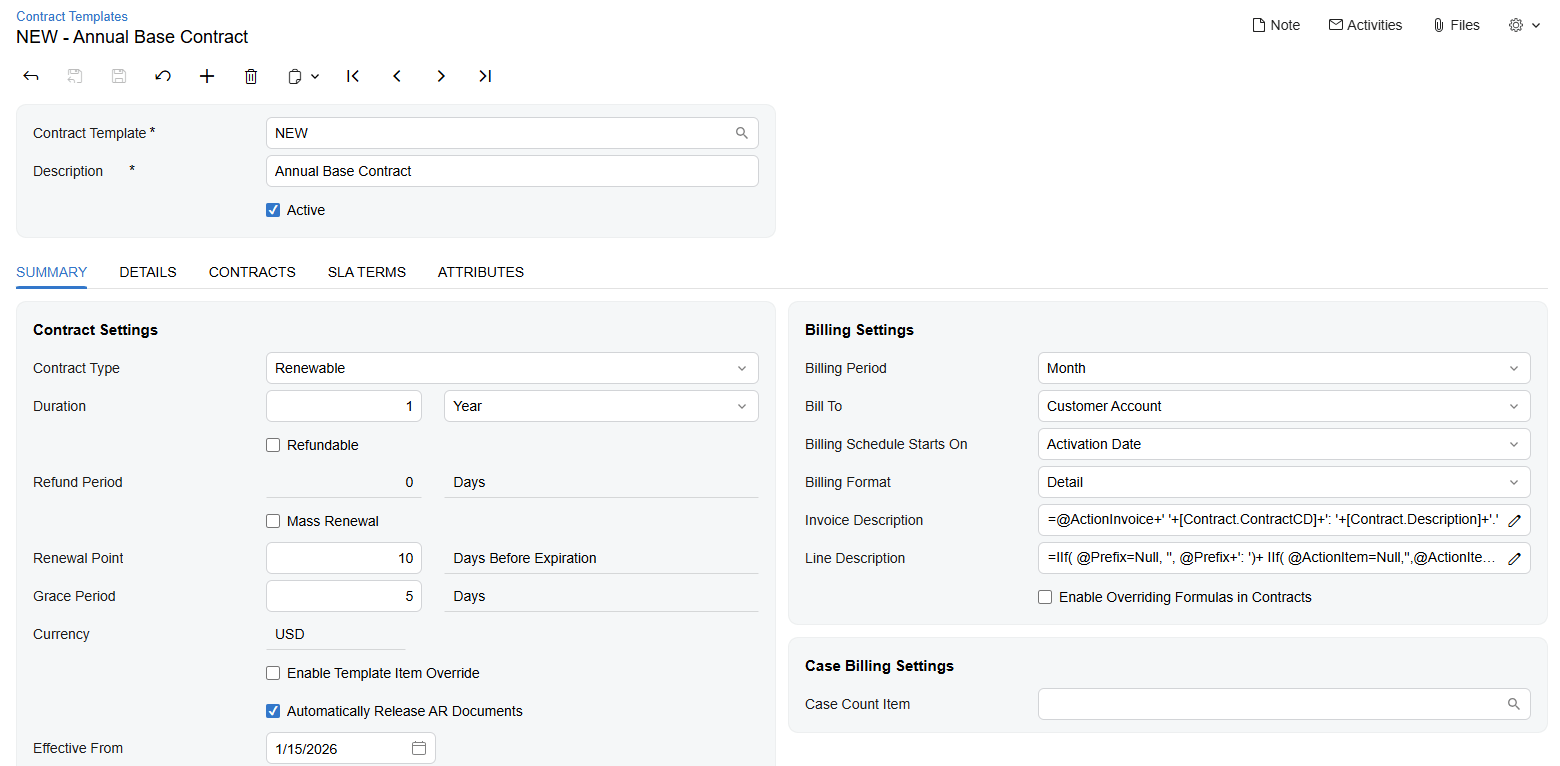Edit the Invoice Description formula with pencil icon
This screenshot has height=766, width=1560.
click(x=1516, y=520)
